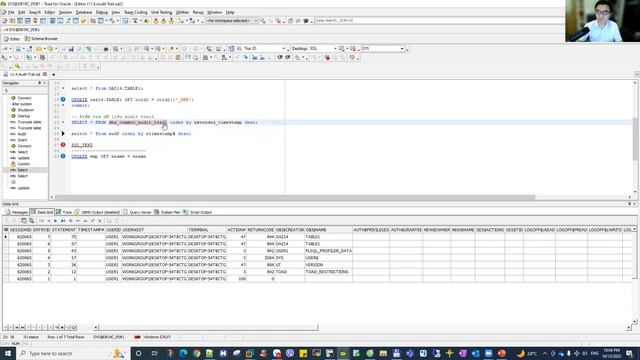Open the Help menu
This screenshot has width=640, height=360.
230,12
